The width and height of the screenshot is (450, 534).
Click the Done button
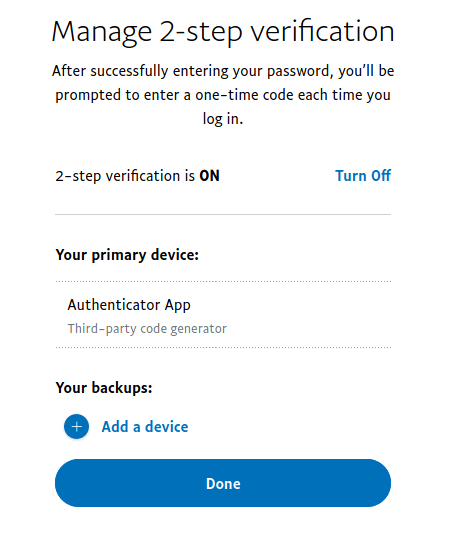pos(223,483)
